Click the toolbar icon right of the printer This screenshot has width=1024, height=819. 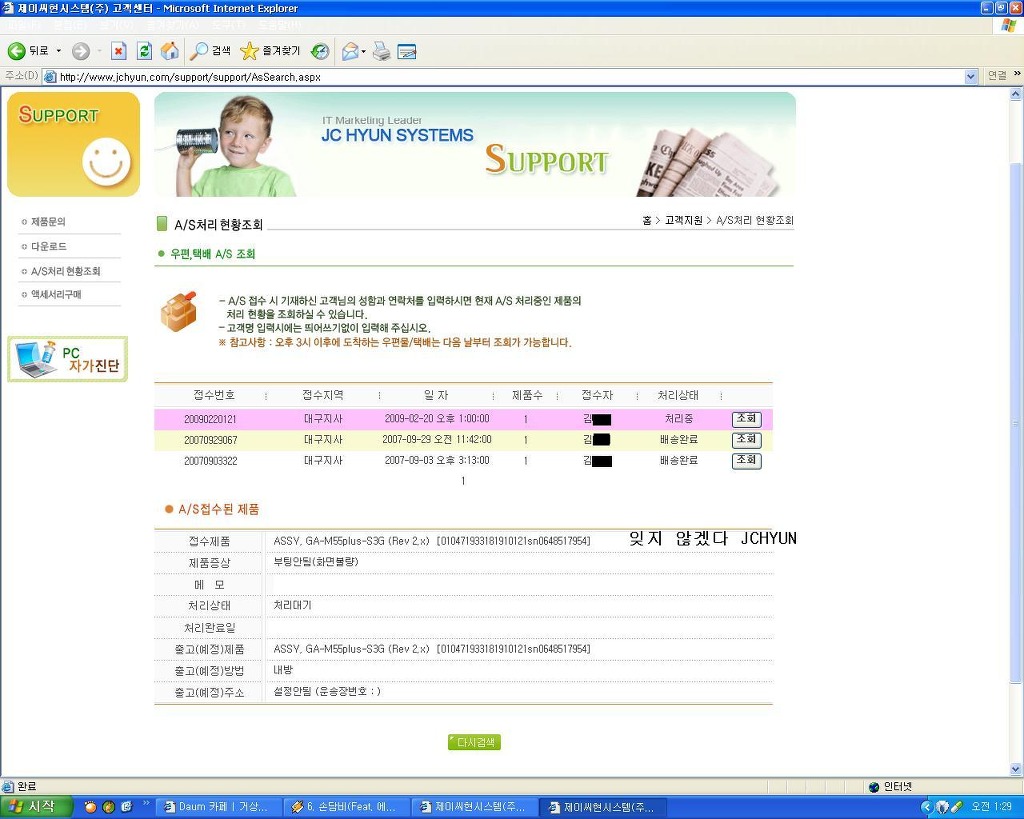[x=406, y=51]
